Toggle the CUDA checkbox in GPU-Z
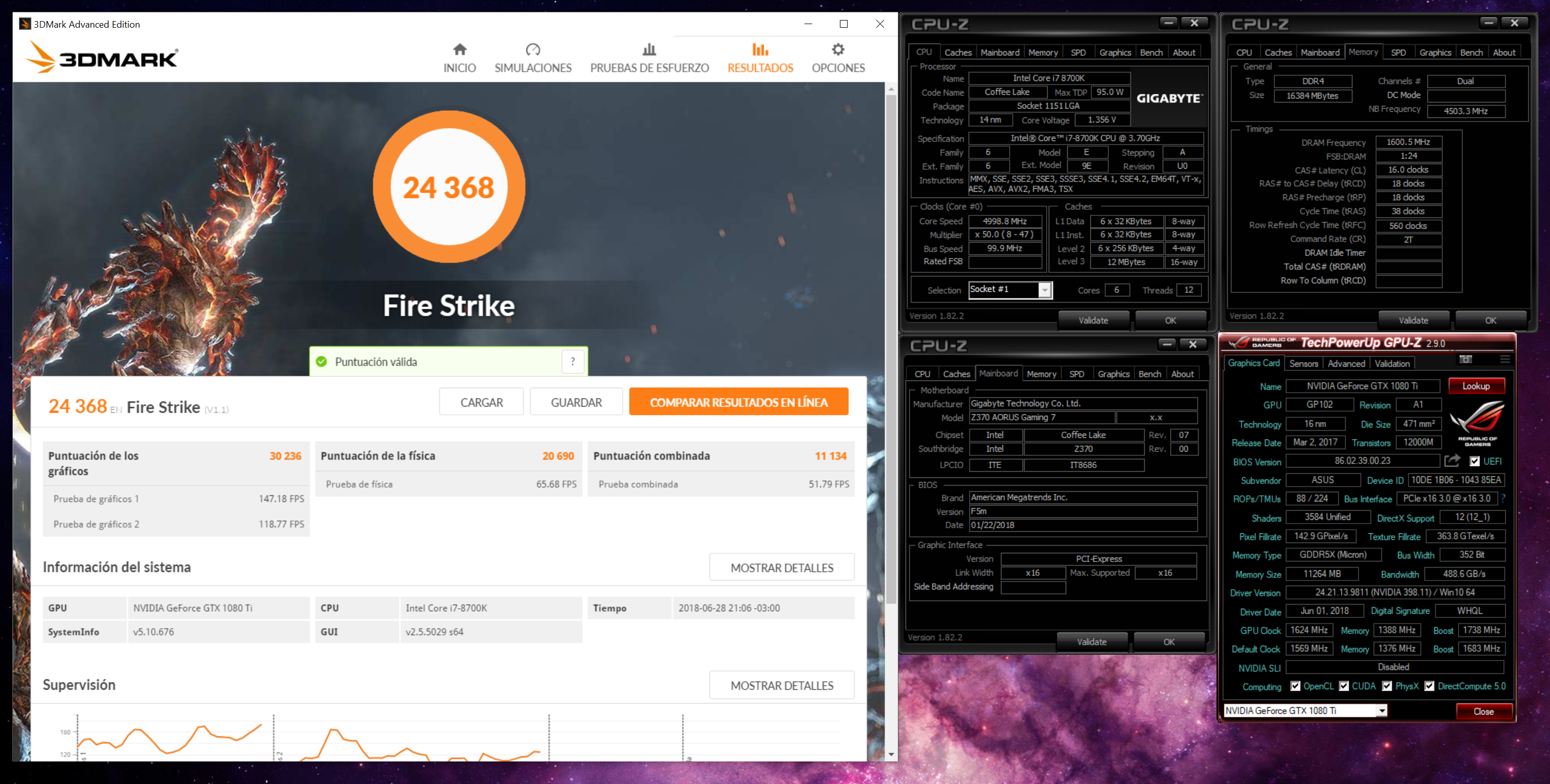 click(x=1344, y=686)
